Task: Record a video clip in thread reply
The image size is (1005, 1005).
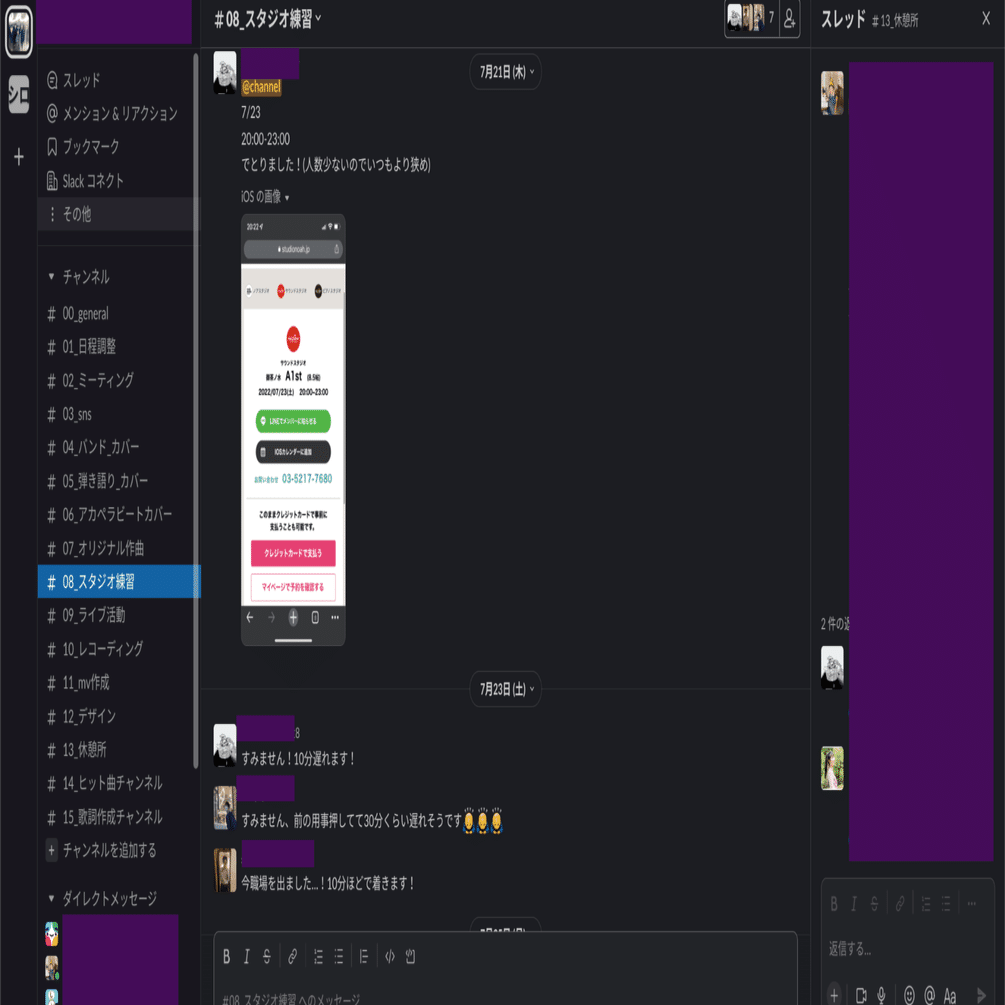Action: click(861, 995)
